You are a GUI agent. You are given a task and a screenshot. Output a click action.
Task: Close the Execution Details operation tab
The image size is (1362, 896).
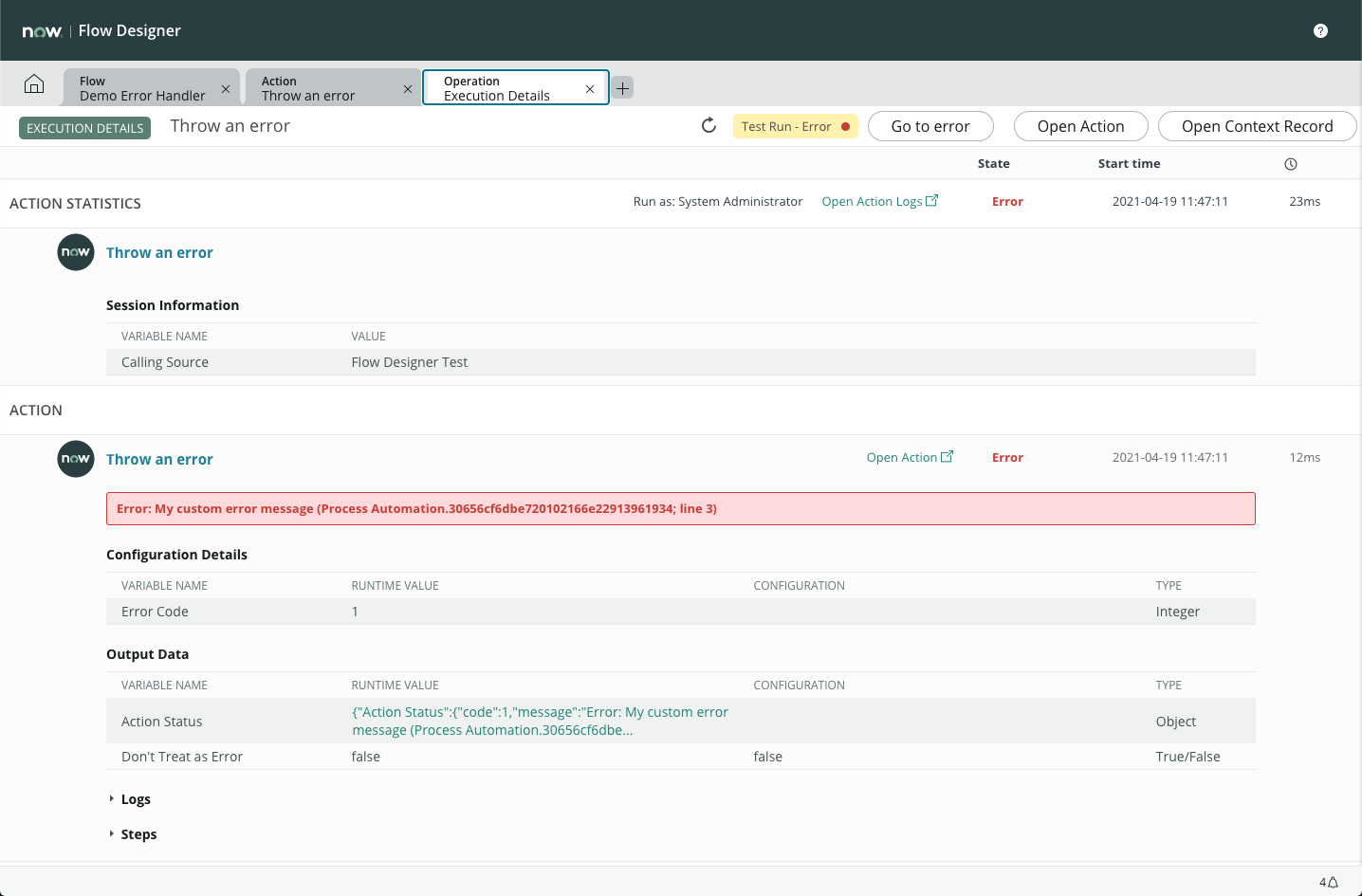pyautogui.click(x=590, y=89)
